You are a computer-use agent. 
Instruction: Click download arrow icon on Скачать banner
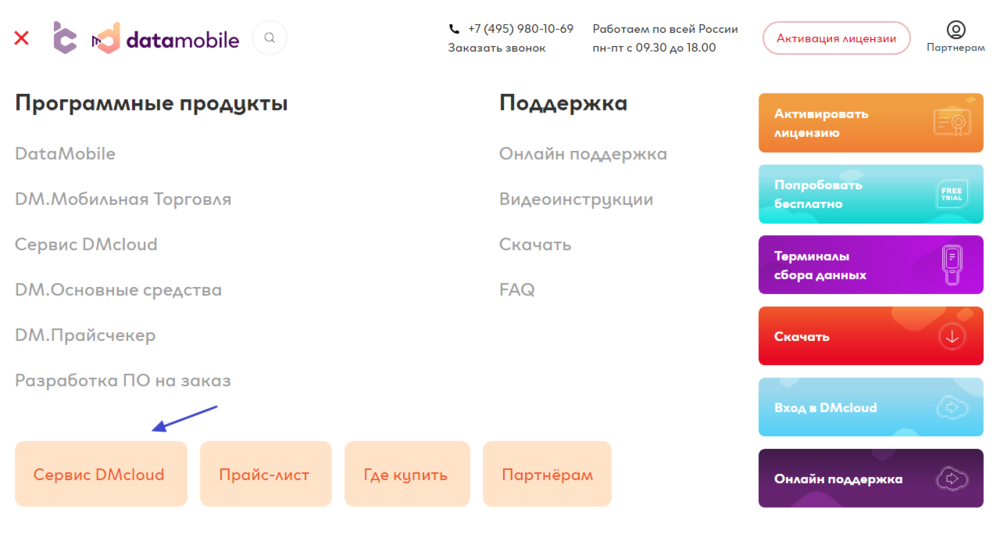tap(952, 336)
